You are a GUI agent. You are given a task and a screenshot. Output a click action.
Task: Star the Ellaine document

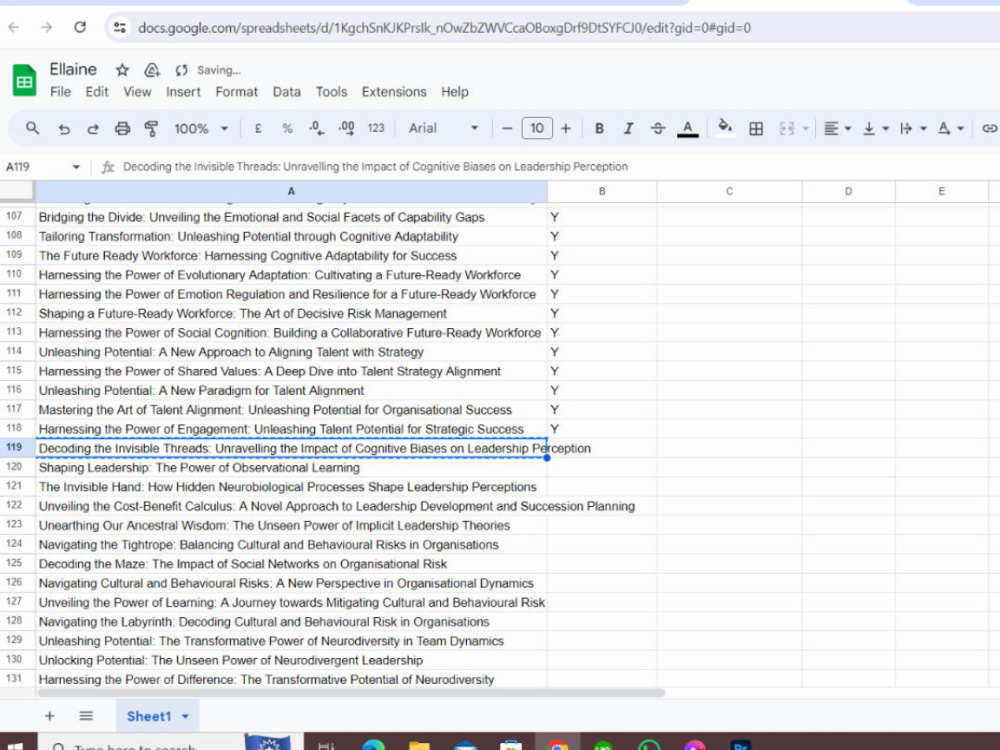coord(122,70)
